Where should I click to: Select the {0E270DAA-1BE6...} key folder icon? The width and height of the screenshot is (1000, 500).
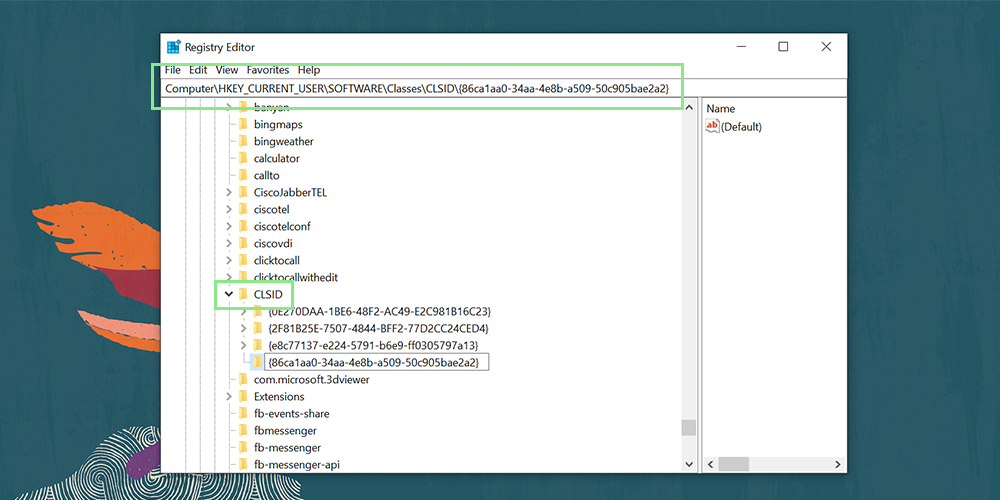(x=258, y=311)
